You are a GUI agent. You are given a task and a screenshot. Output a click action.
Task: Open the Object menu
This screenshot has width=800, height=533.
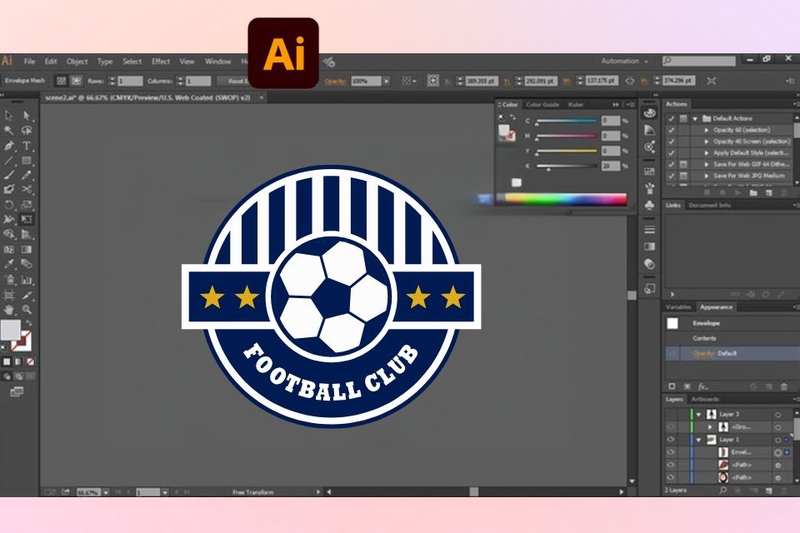pos(77,62)
